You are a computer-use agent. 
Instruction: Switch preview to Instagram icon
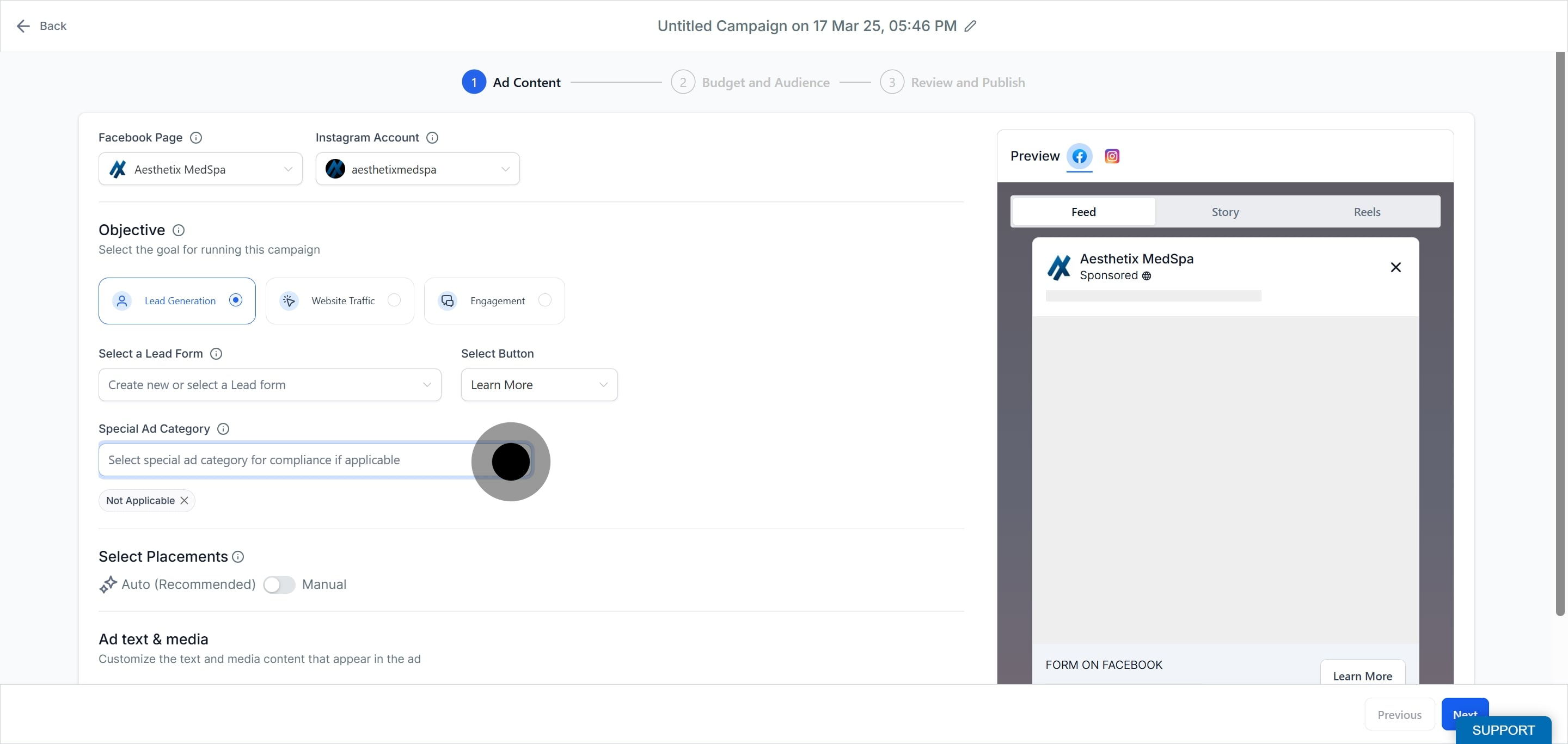pyautogui.click(x=1112, y=156)
